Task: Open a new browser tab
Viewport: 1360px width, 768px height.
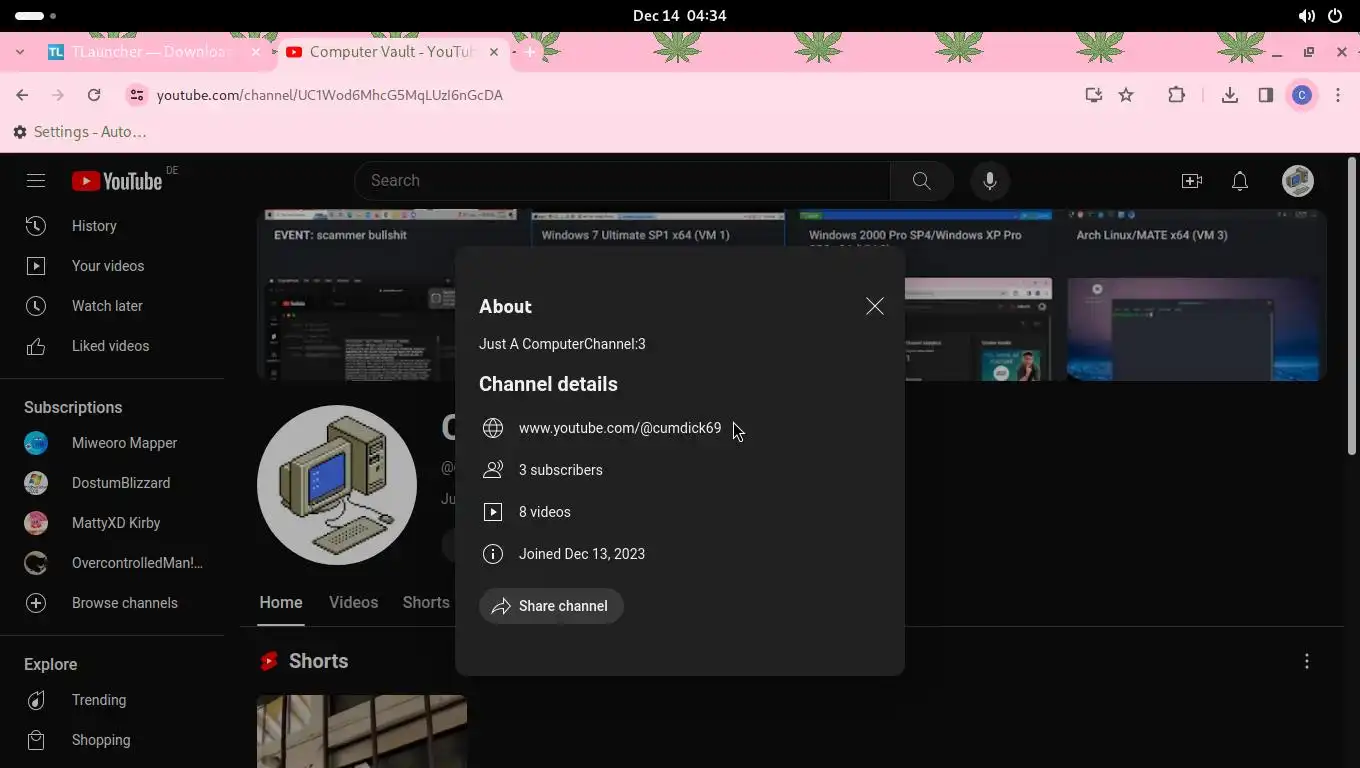Action: 530,52
